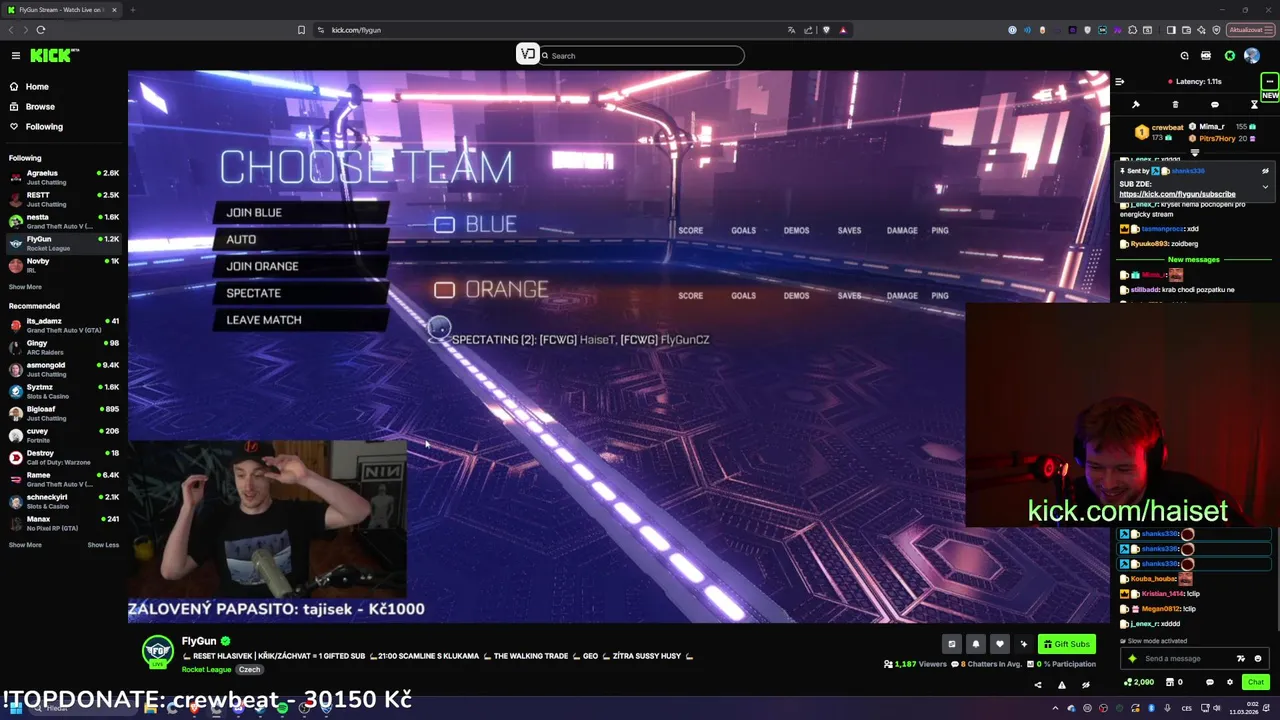
Task: Open its_adamz recommended channel
Action: pos(64,325)
